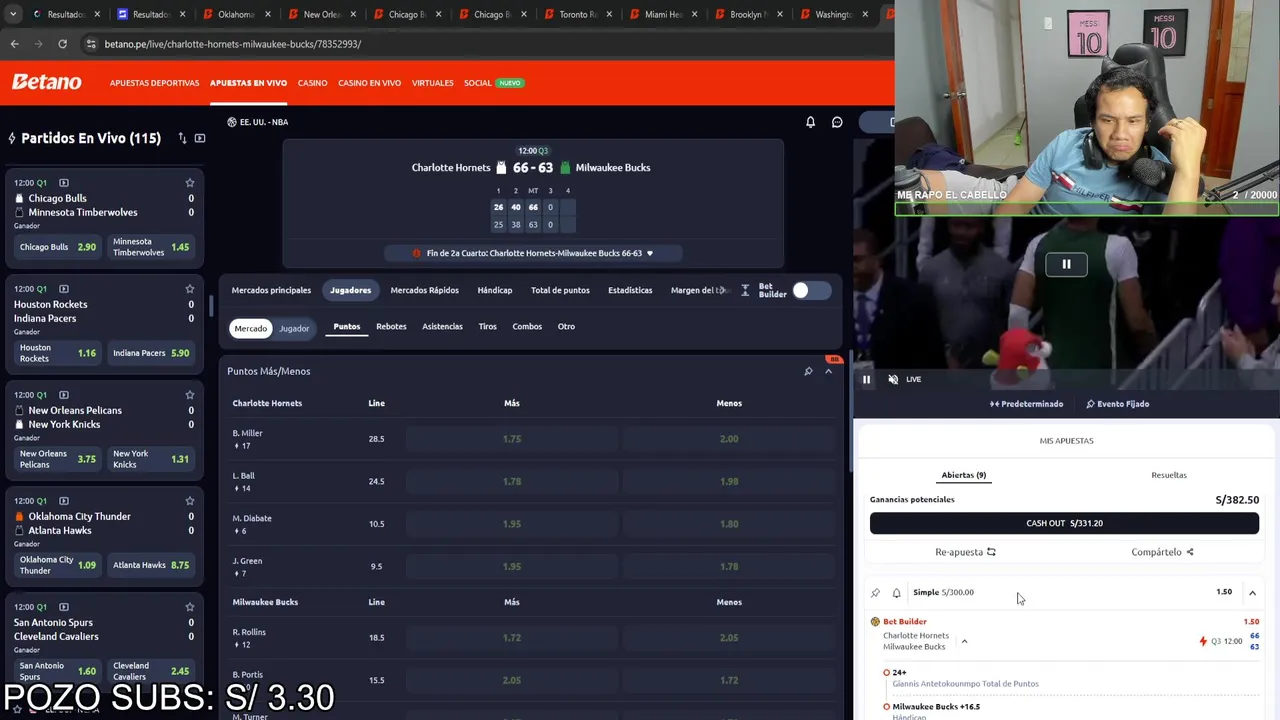Open the Mercados Rápidos tab
The image size is (1280, 720).
pyautogui.click(x=425, y=290)
